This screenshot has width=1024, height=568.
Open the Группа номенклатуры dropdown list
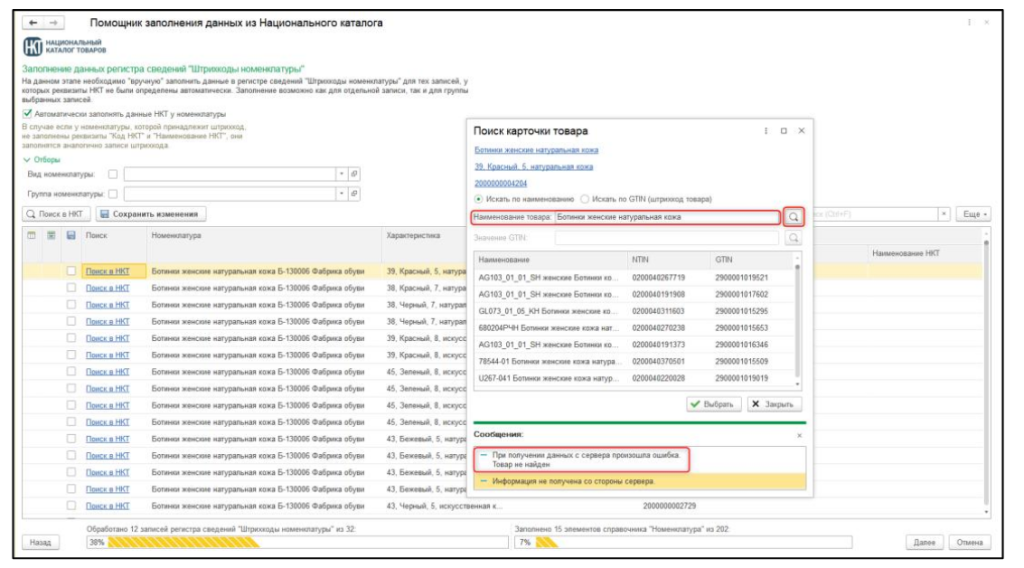coord(341,194)
